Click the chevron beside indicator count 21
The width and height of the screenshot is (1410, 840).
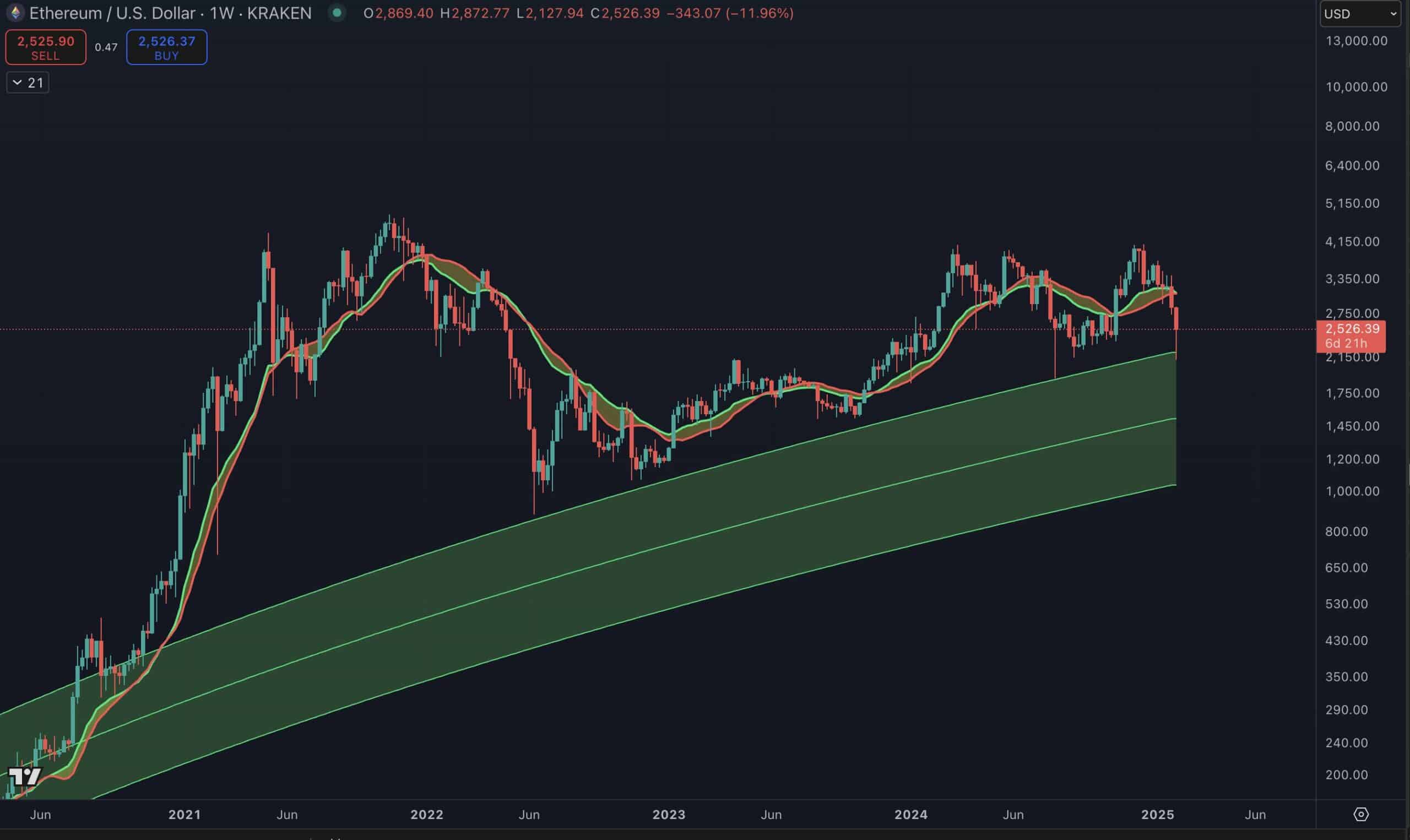coord(18,83)
